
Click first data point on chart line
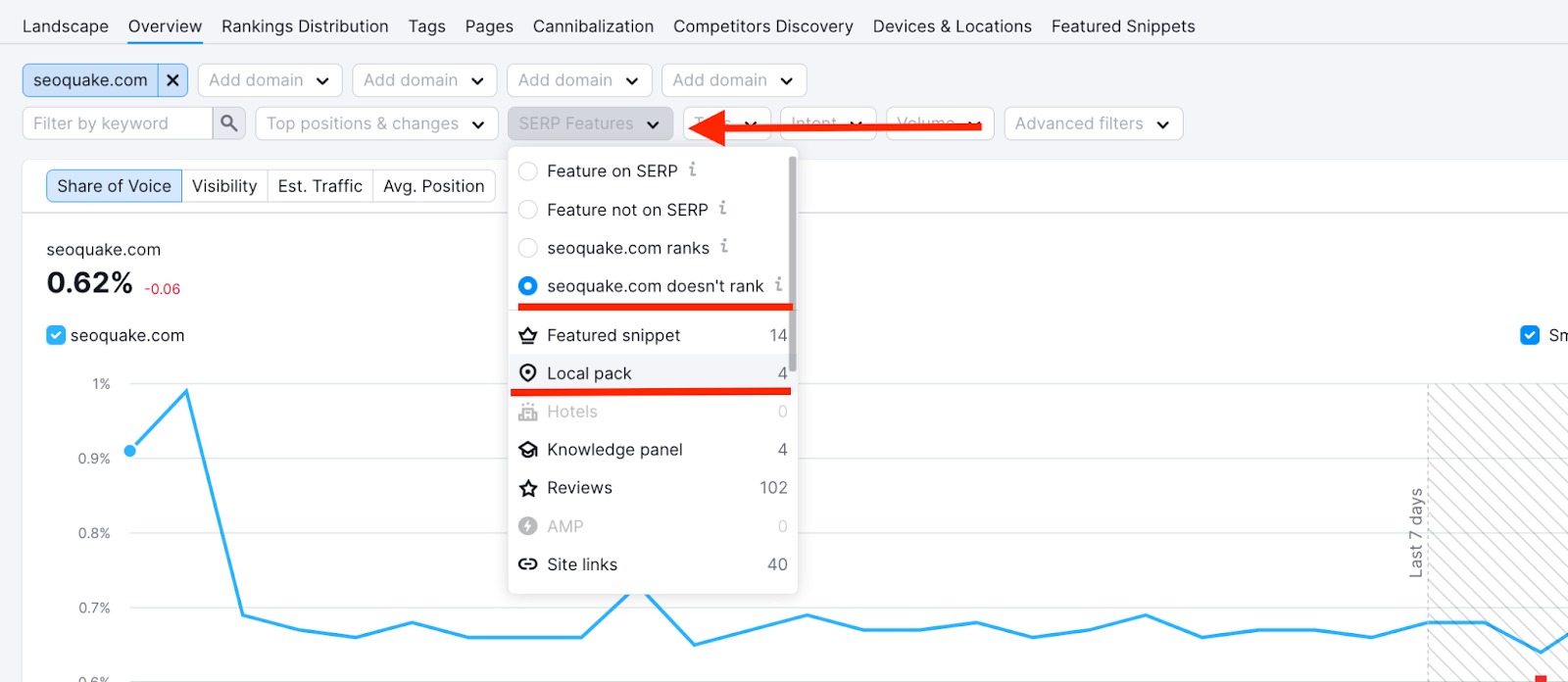click(130, 451)
